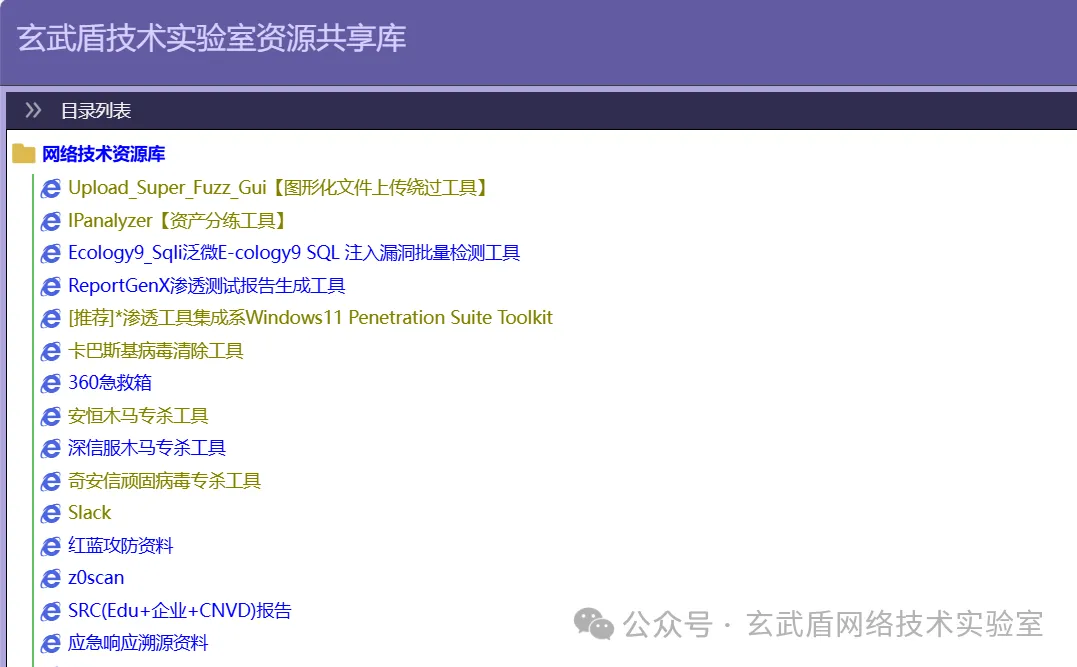This screenshot has height=667, width=1077.
Task: Click the IE icon beside 红蓝攻防资料
Action: 51,546
